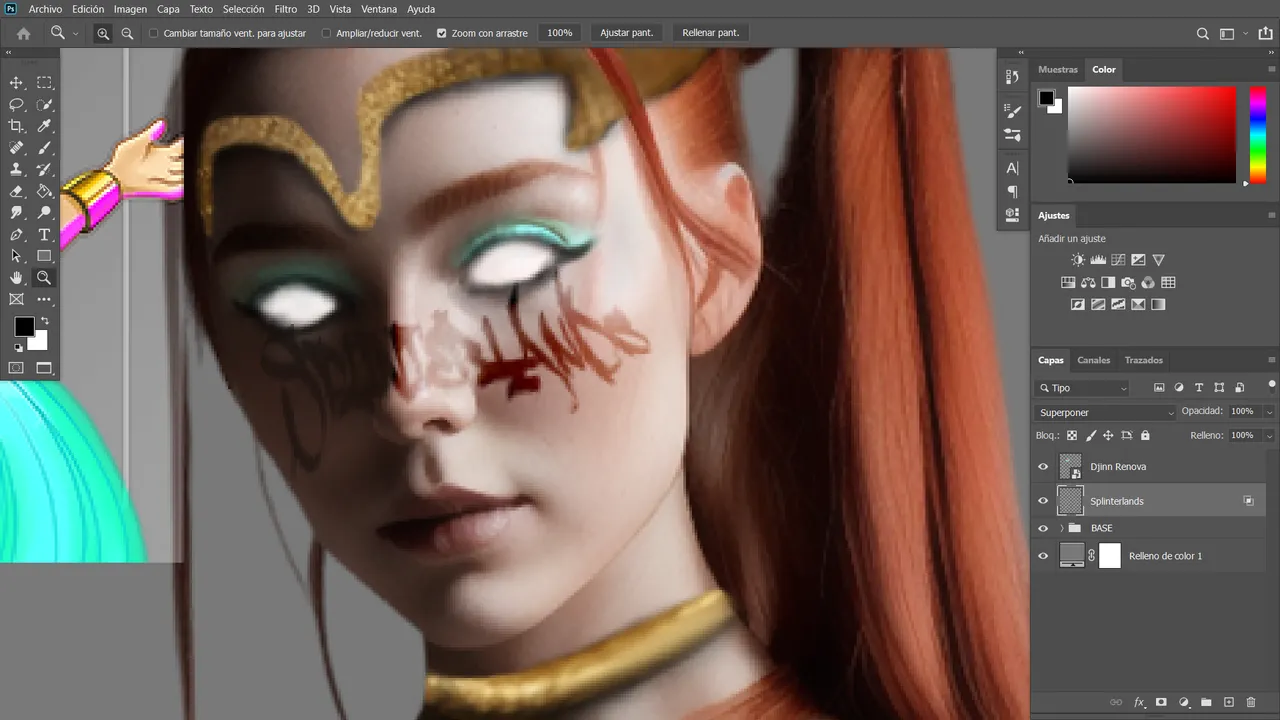Click the delete layer trash icon
This screenshot has width=1280, height=720.
pos(1251,703)
